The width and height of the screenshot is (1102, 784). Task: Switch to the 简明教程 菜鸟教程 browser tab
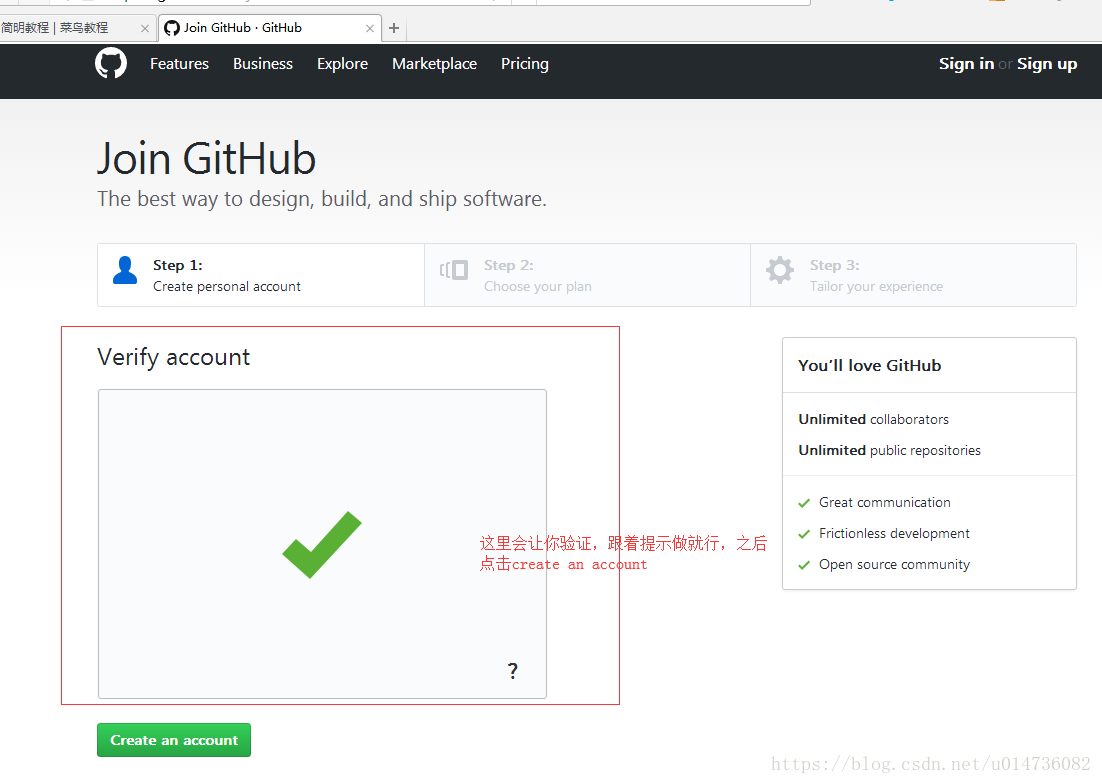[76, 28]
